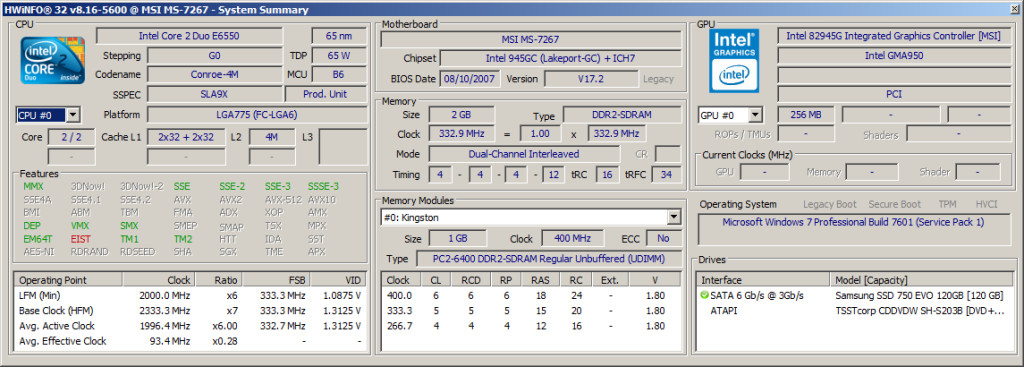Click the Memory Size 2 GB field
Image resolution: width=1024 pixels, height=367 pixels.
pyautogui.click(x=461, y=115)
